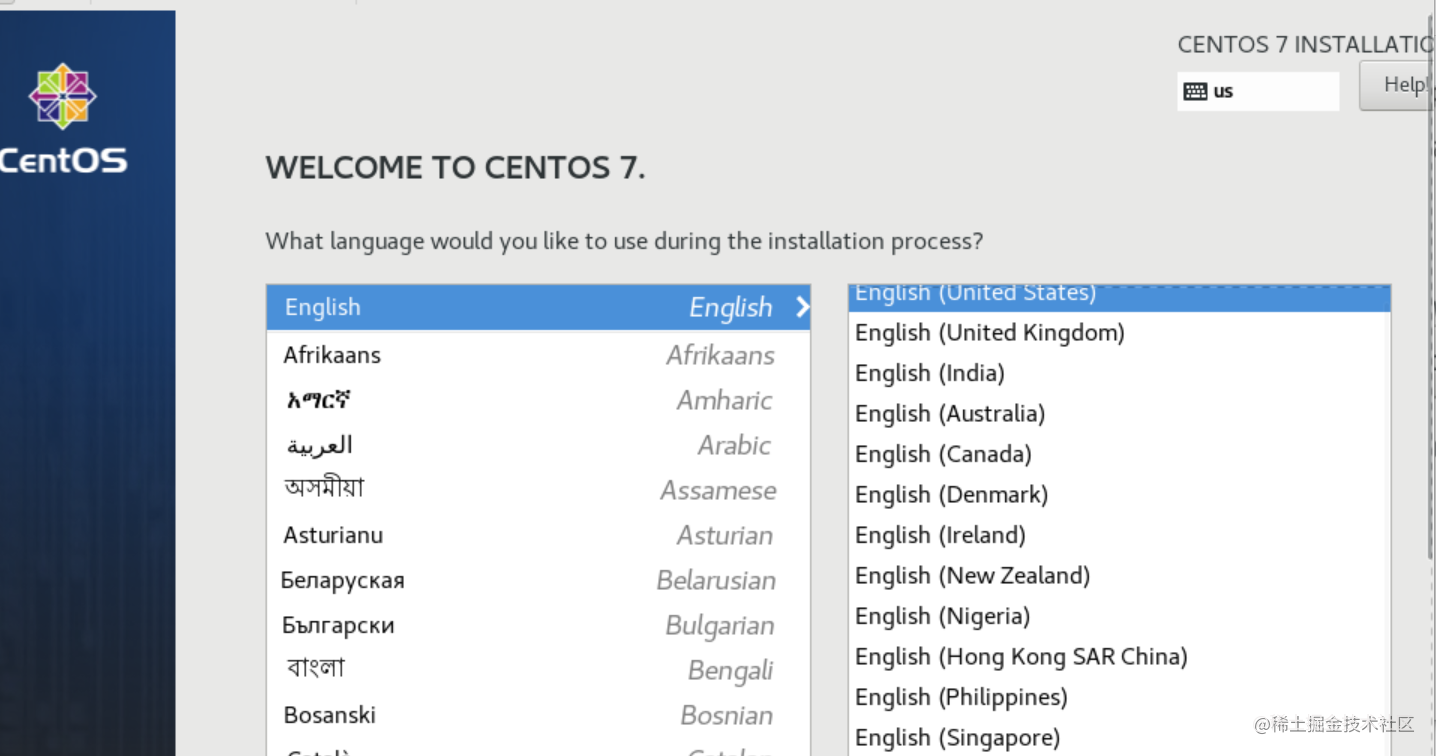Viewport: 1436px width, 756px height.
Task: Open the us keyboard layout indicator
Action: point(1258,91)
